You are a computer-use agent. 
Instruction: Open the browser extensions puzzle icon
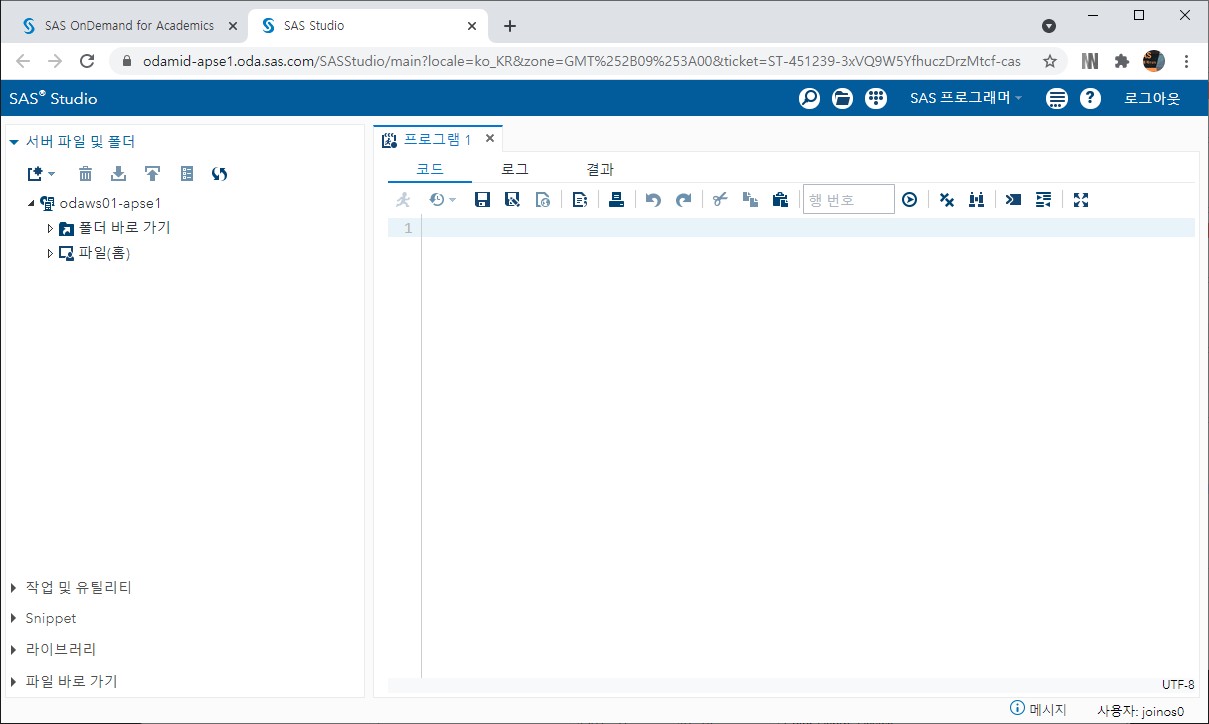tap(1122, 61)
